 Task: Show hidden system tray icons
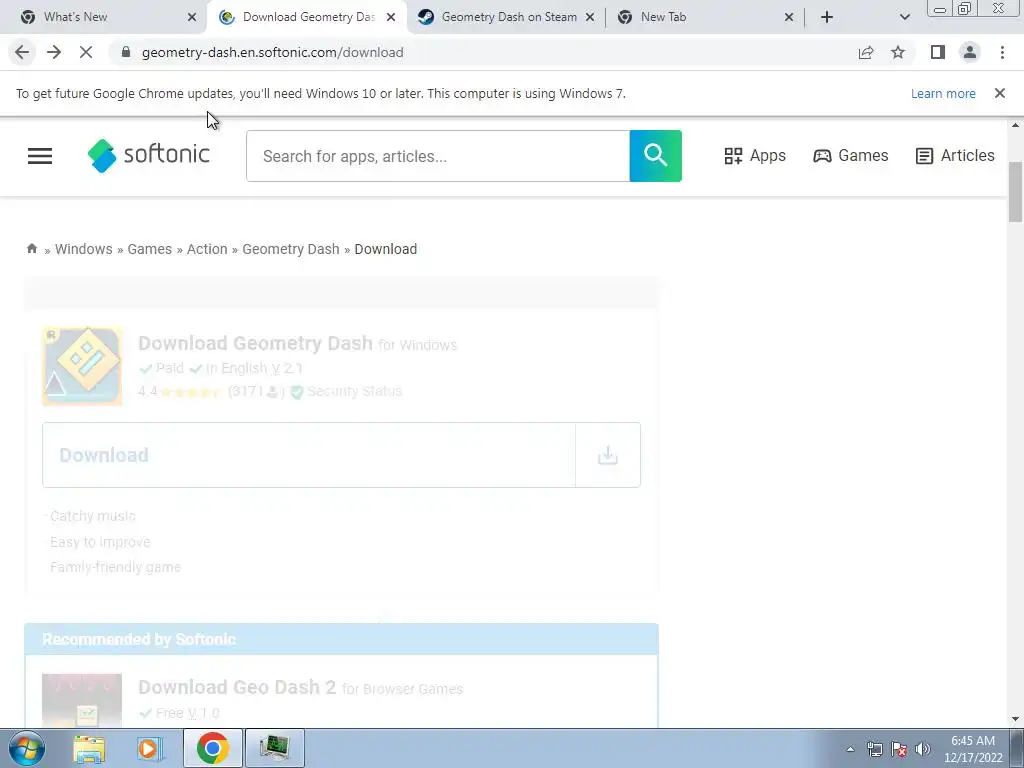coord(850,749)
